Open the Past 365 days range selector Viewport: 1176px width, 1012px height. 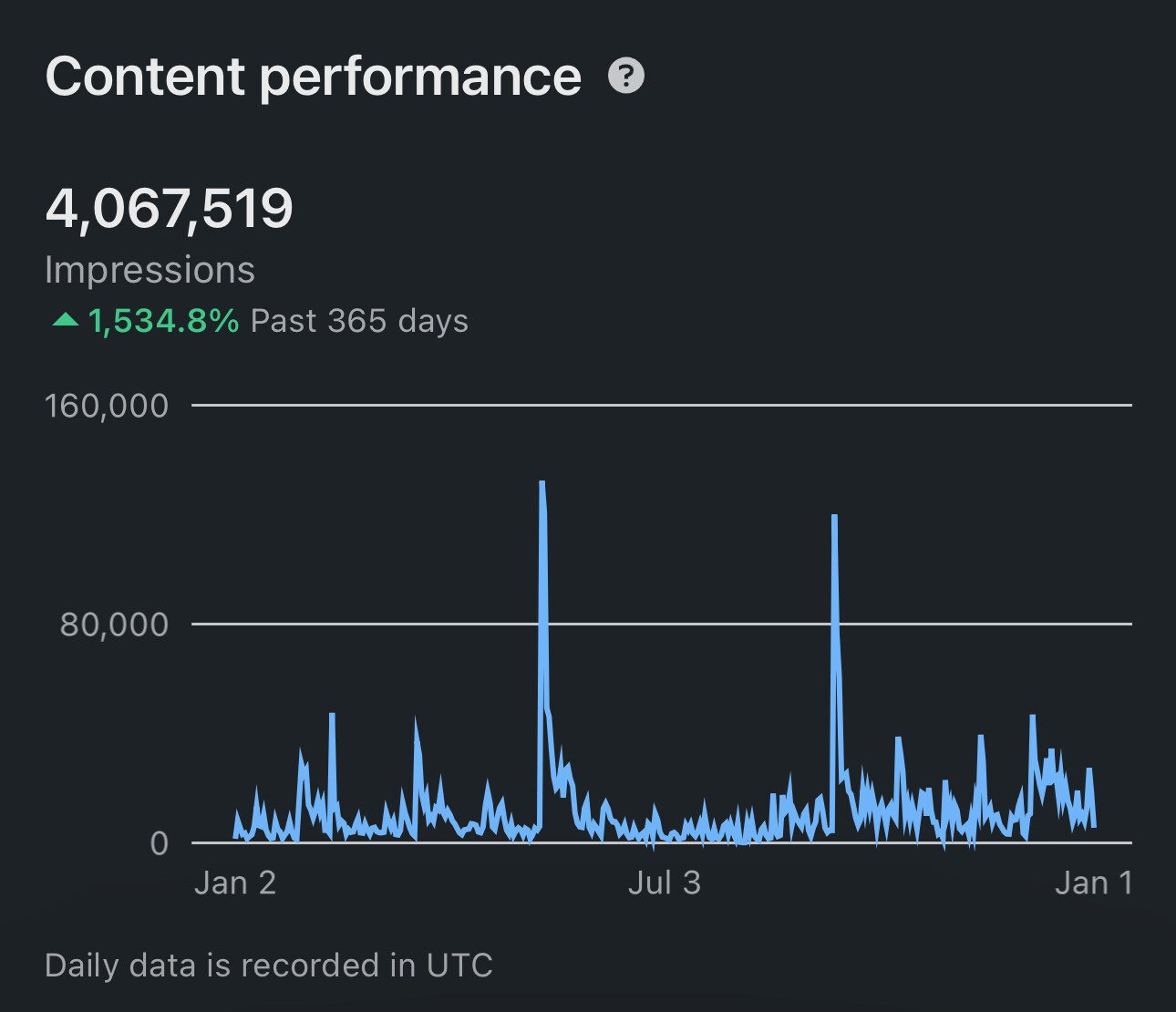[x=360, y=320]
